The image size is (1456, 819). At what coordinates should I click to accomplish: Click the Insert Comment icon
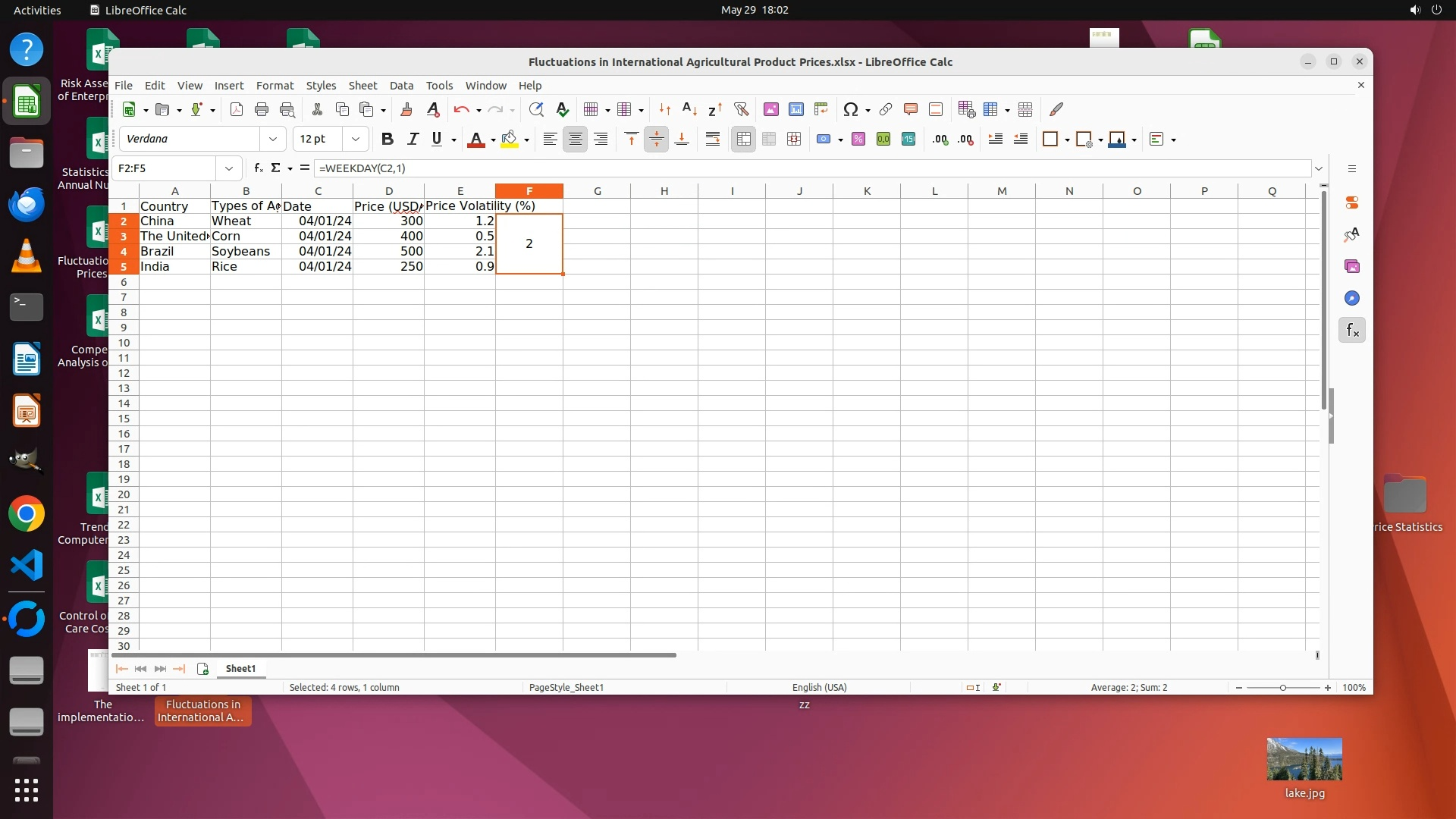coord(910,109)
